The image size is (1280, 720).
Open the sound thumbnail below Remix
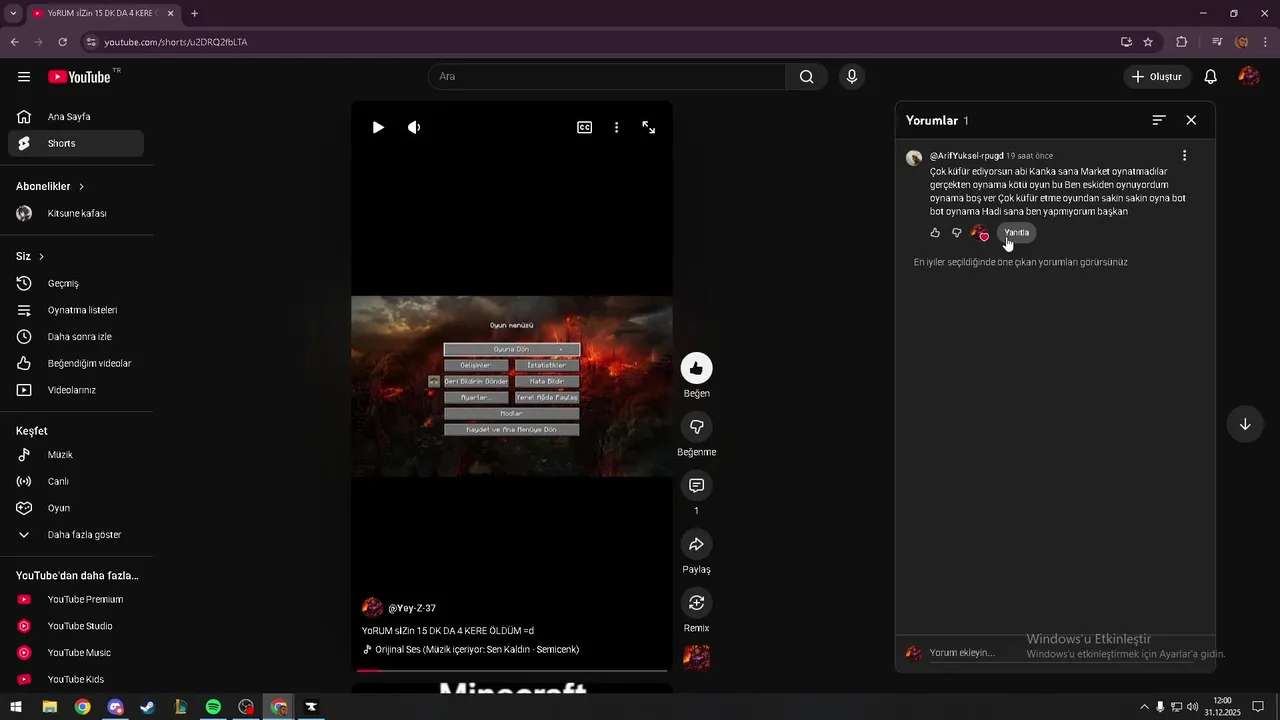(696, 657)
